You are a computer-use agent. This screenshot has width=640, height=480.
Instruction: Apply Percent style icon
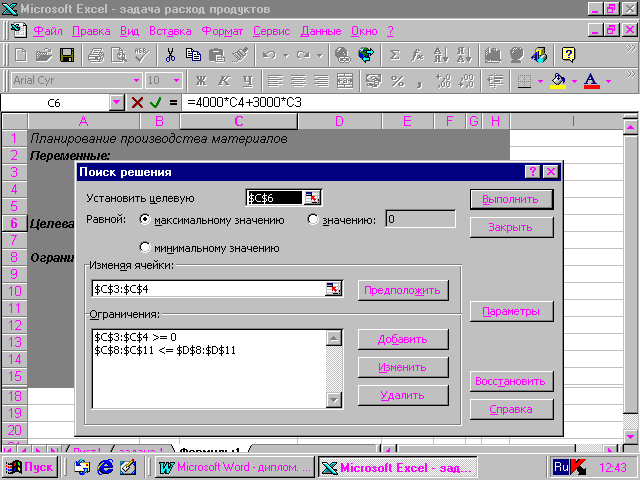point(397,81)
